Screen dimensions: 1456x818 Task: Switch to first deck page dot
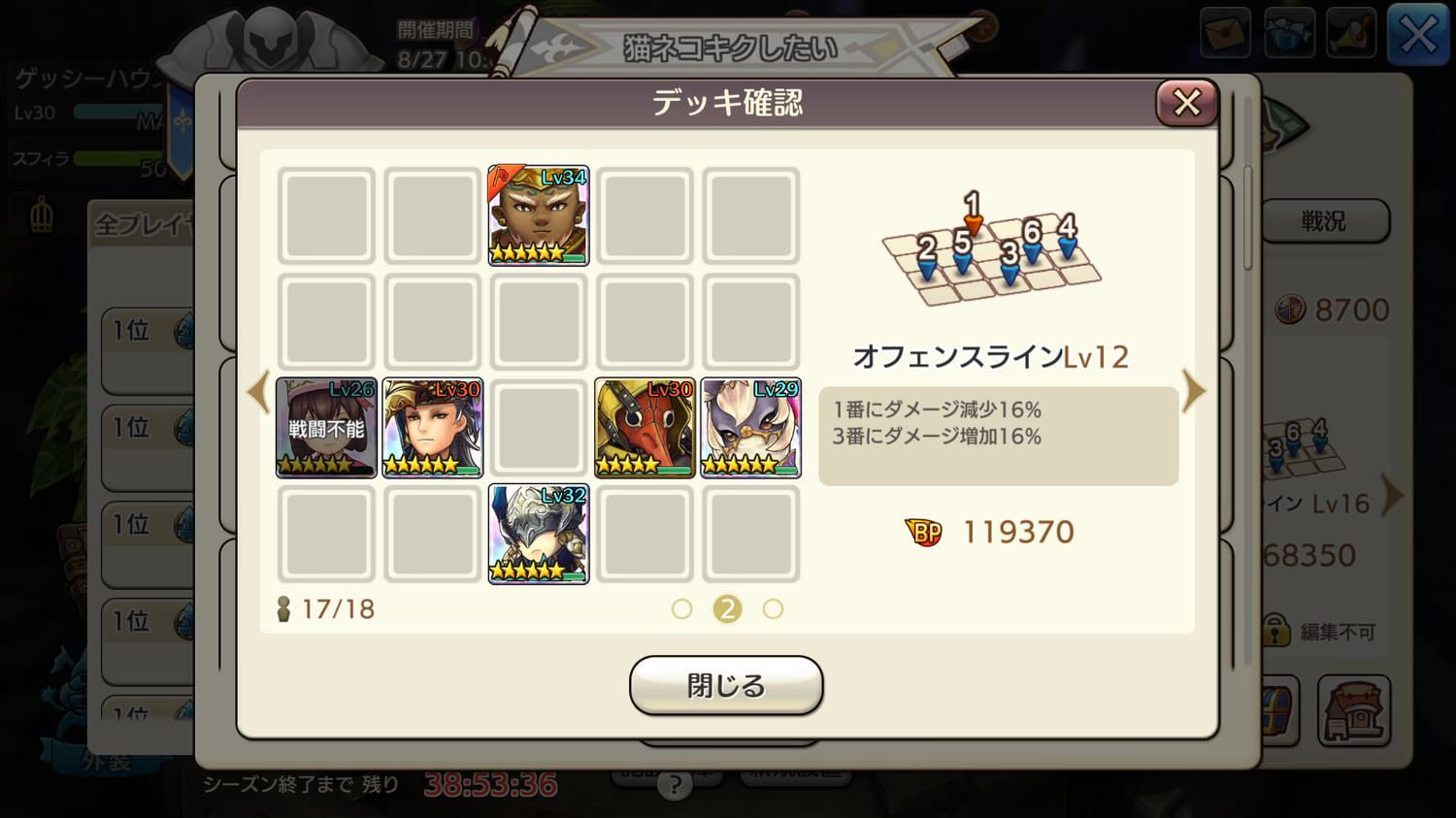pos(682,609)
